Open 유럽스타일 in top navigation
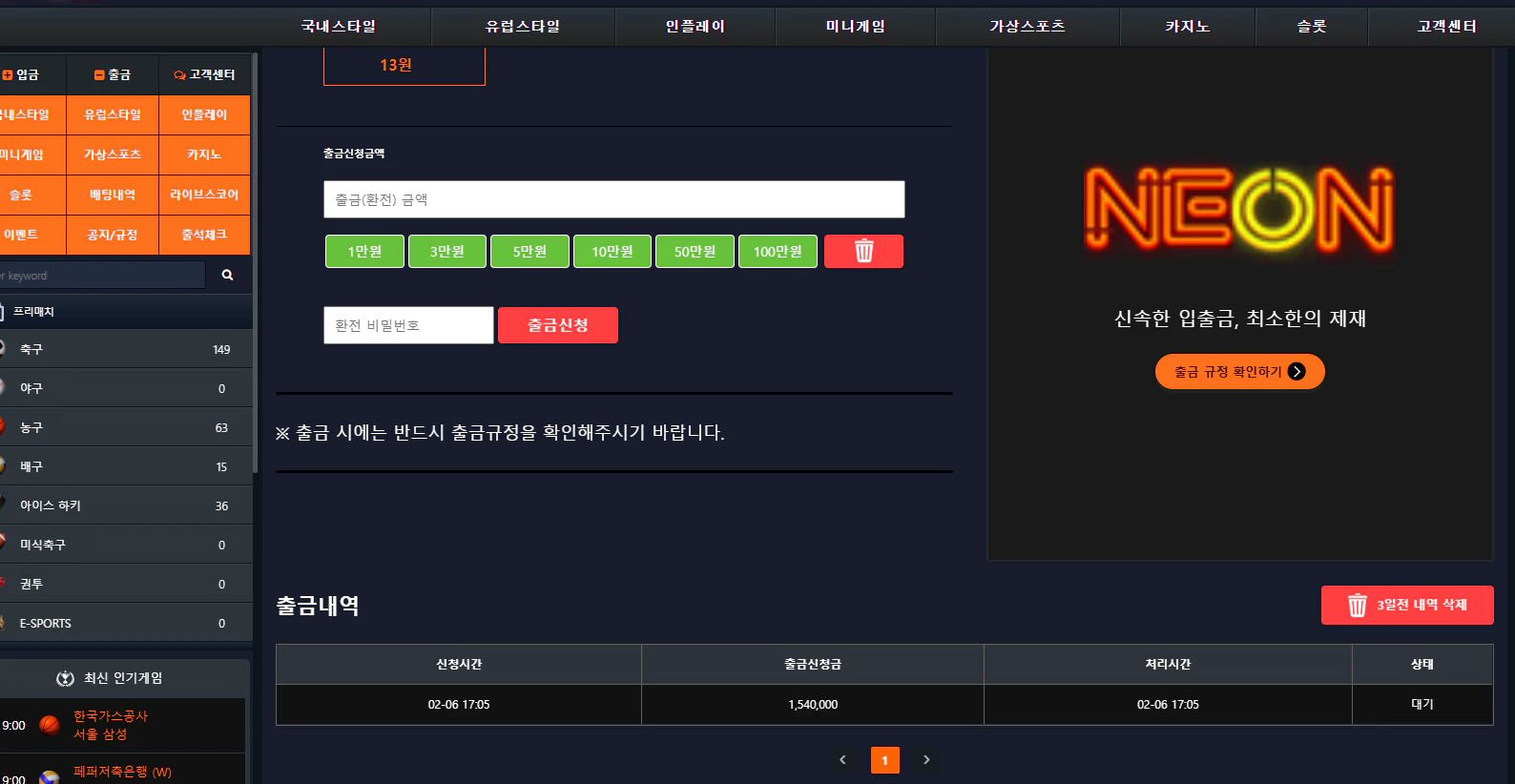This screenshot has height=784, width=1515. pyautogui.click(x=523, y=27)
